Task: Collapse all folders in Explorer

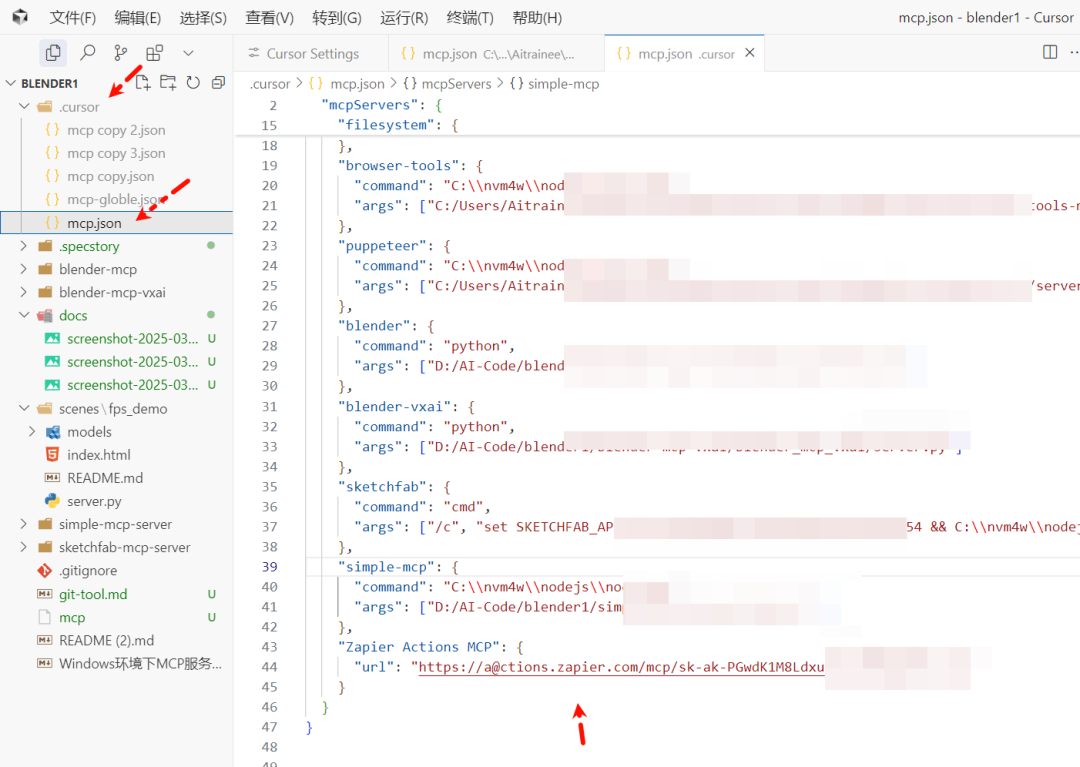Action: (218, 83)
